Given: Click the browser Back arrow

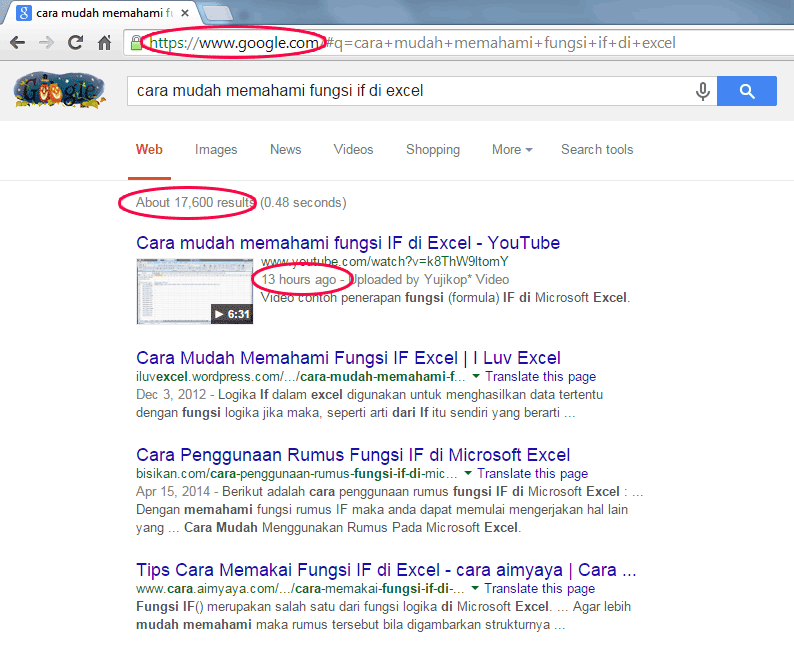Looking at the screenshot, I should (17, 43).
